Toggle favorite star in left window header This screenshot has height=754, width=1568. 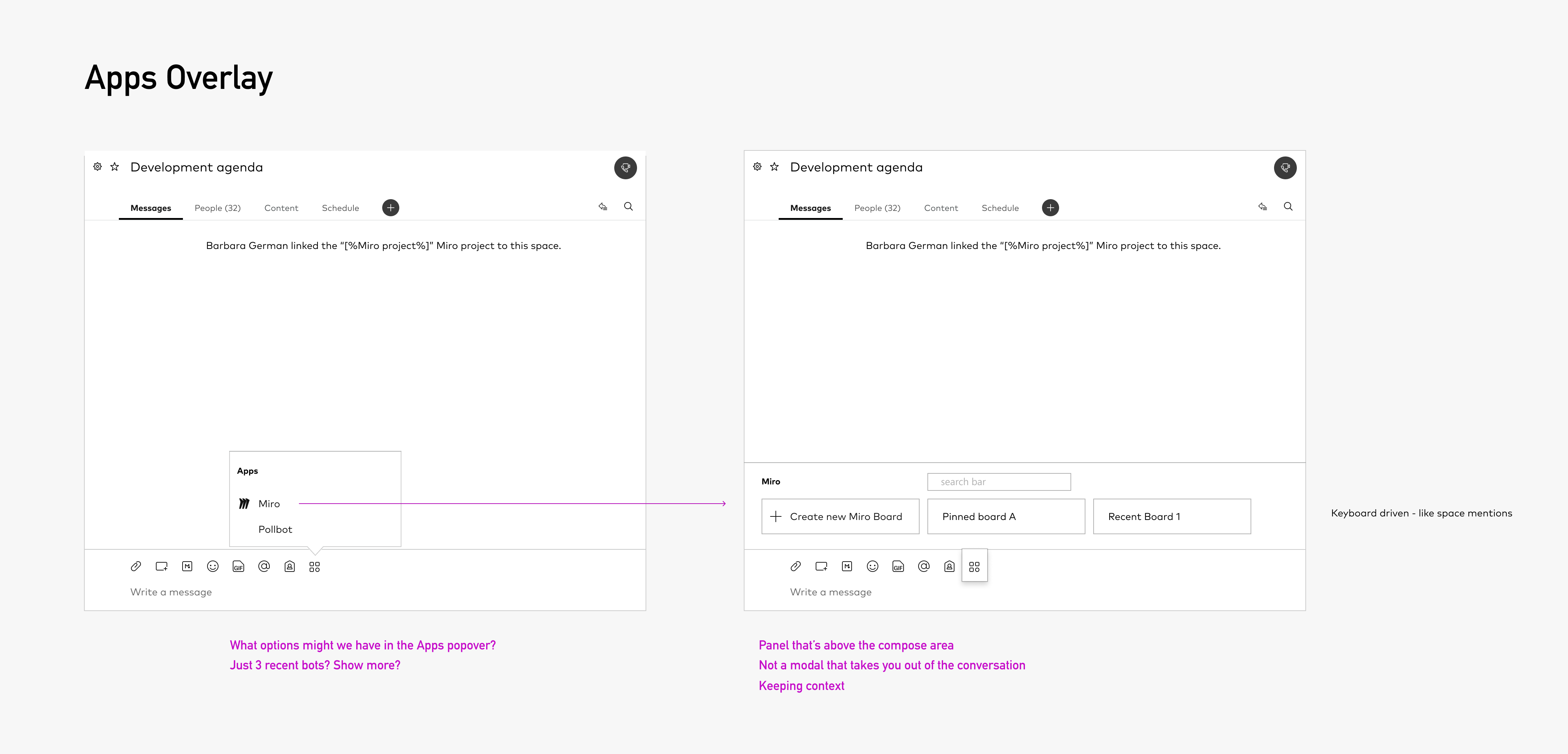click(115, 167)
